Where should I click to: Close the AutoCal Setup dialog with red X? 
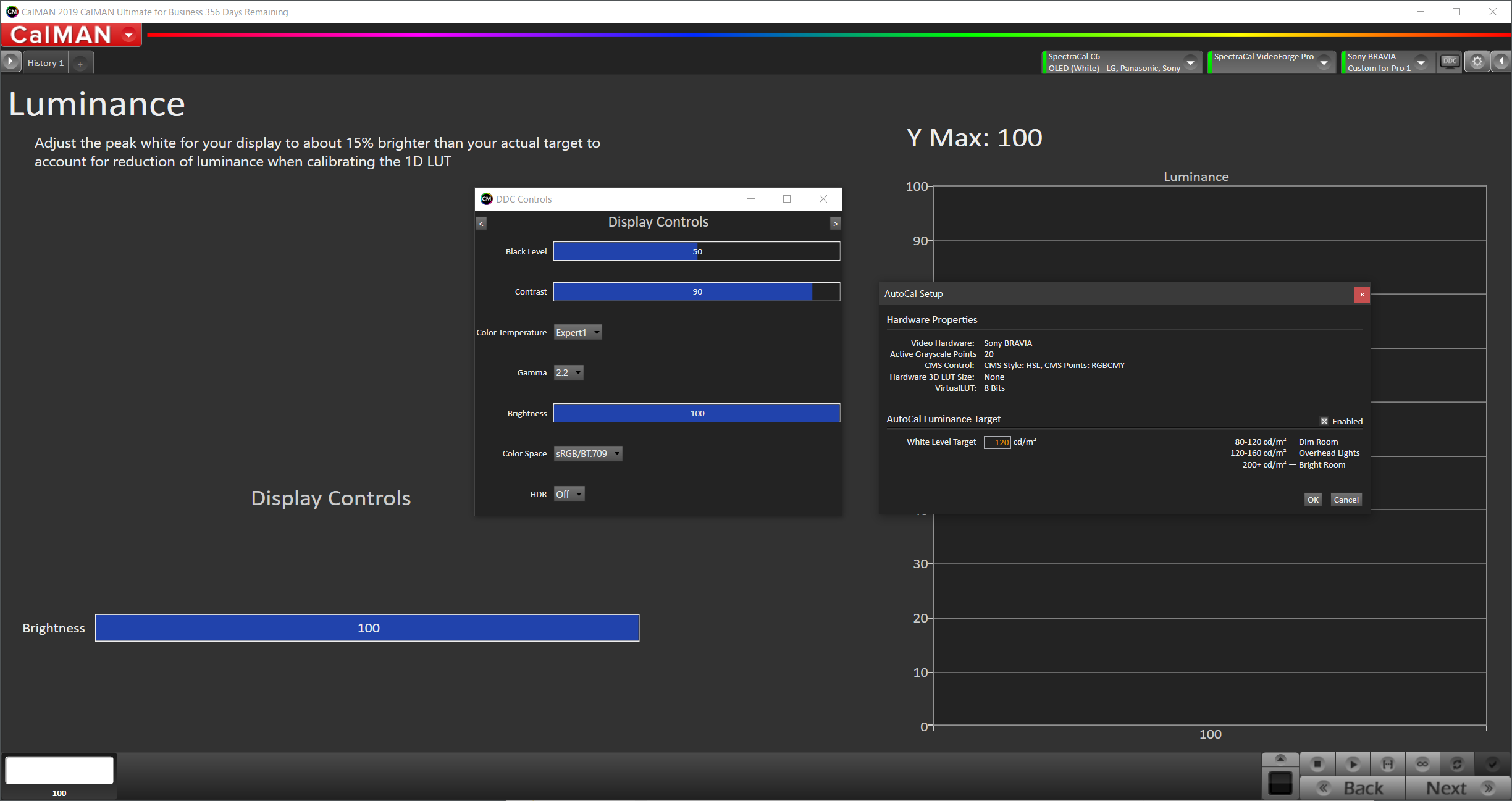(1362, 295)
